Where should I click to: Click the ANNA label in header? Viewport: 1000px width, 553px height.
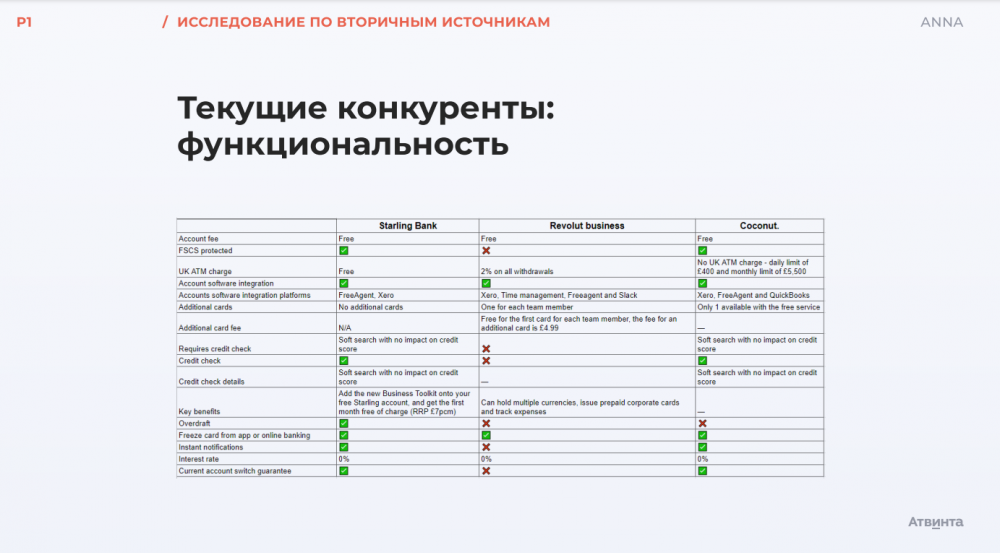pyautogui.click(x=941, y=22)
